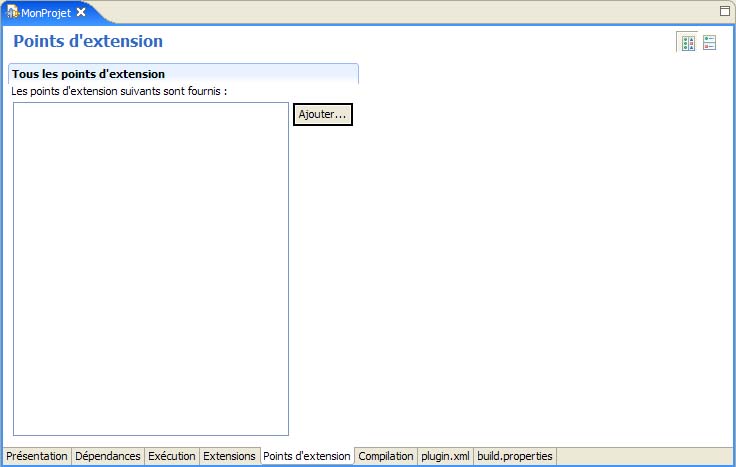Open the Compilation tab

(x=386, y=456)
